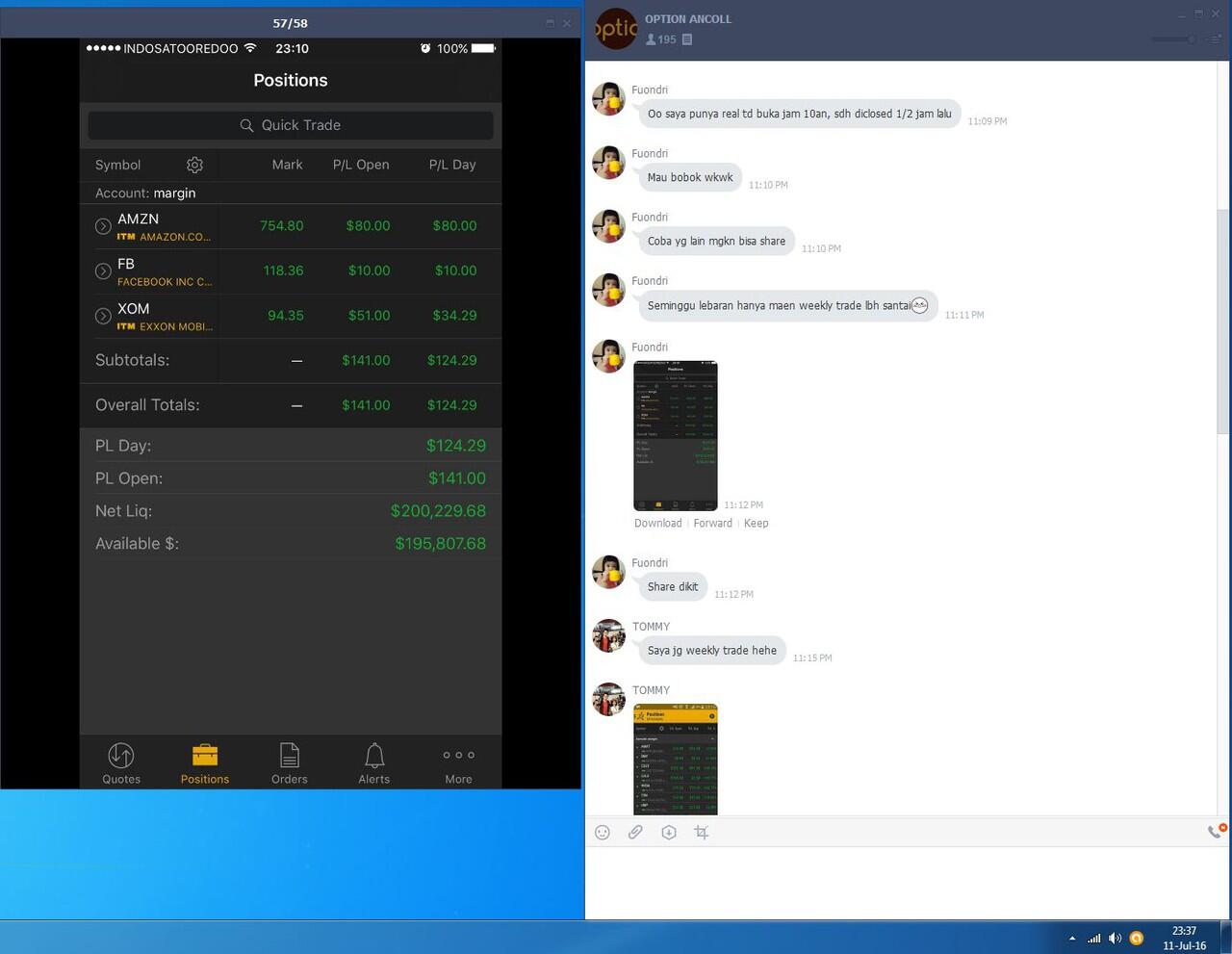Open the Orders tab
Viewport: 1232px width, 954px height.
coord(290,764)
